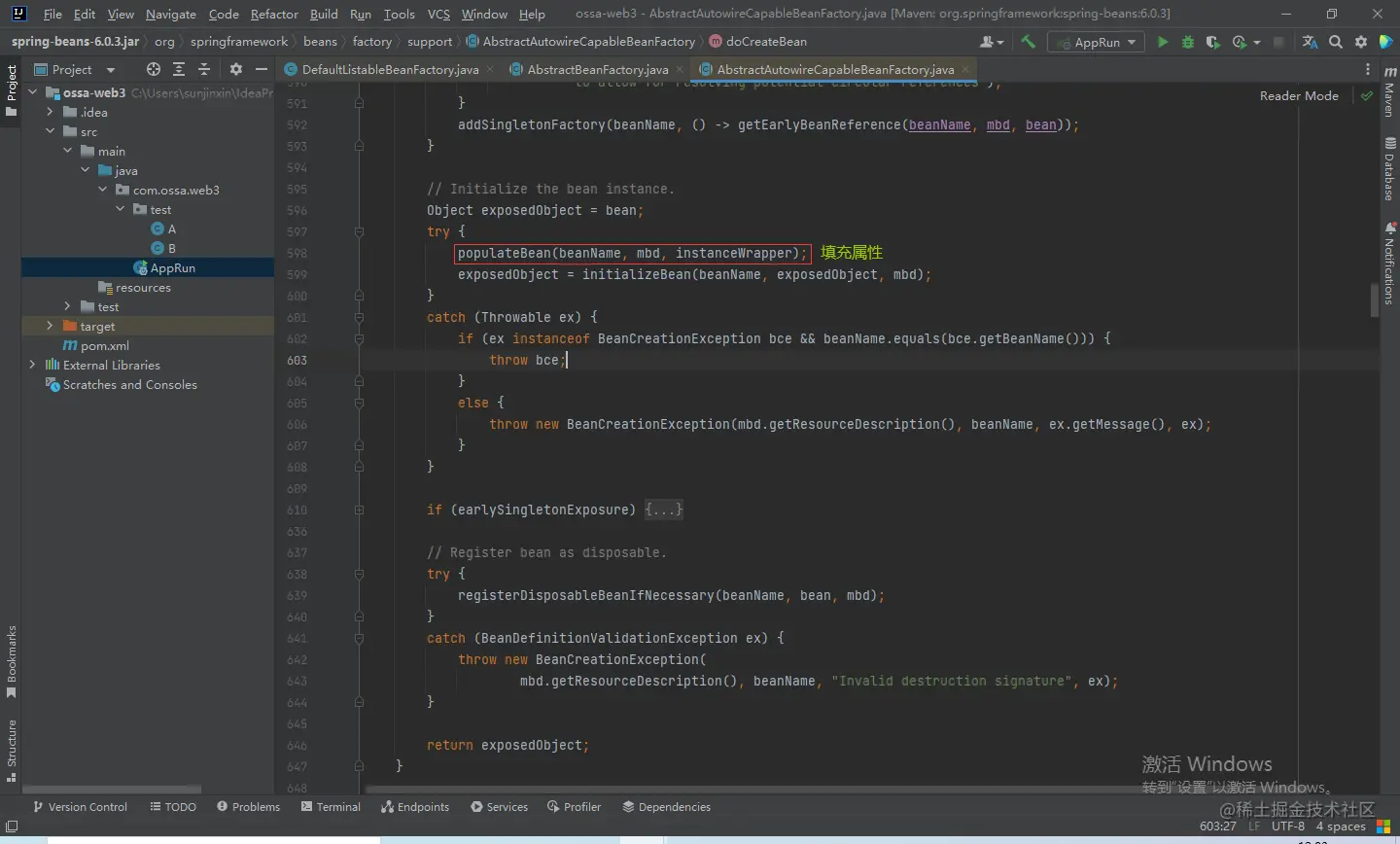Toggle fold marker at line 597 try block

point(359,231)
